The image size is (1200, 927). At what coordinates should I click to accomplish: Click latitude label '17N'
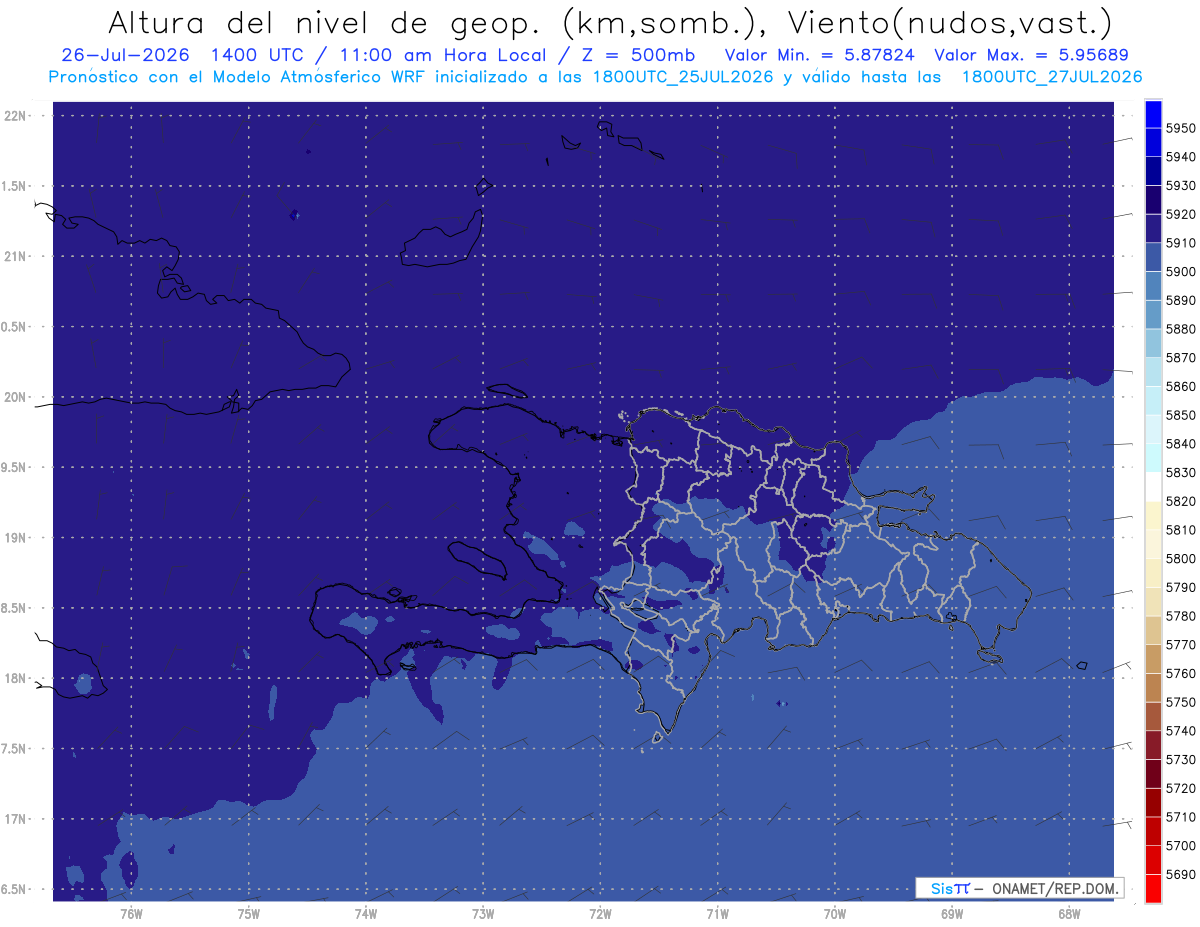click(x=17, y=819)
